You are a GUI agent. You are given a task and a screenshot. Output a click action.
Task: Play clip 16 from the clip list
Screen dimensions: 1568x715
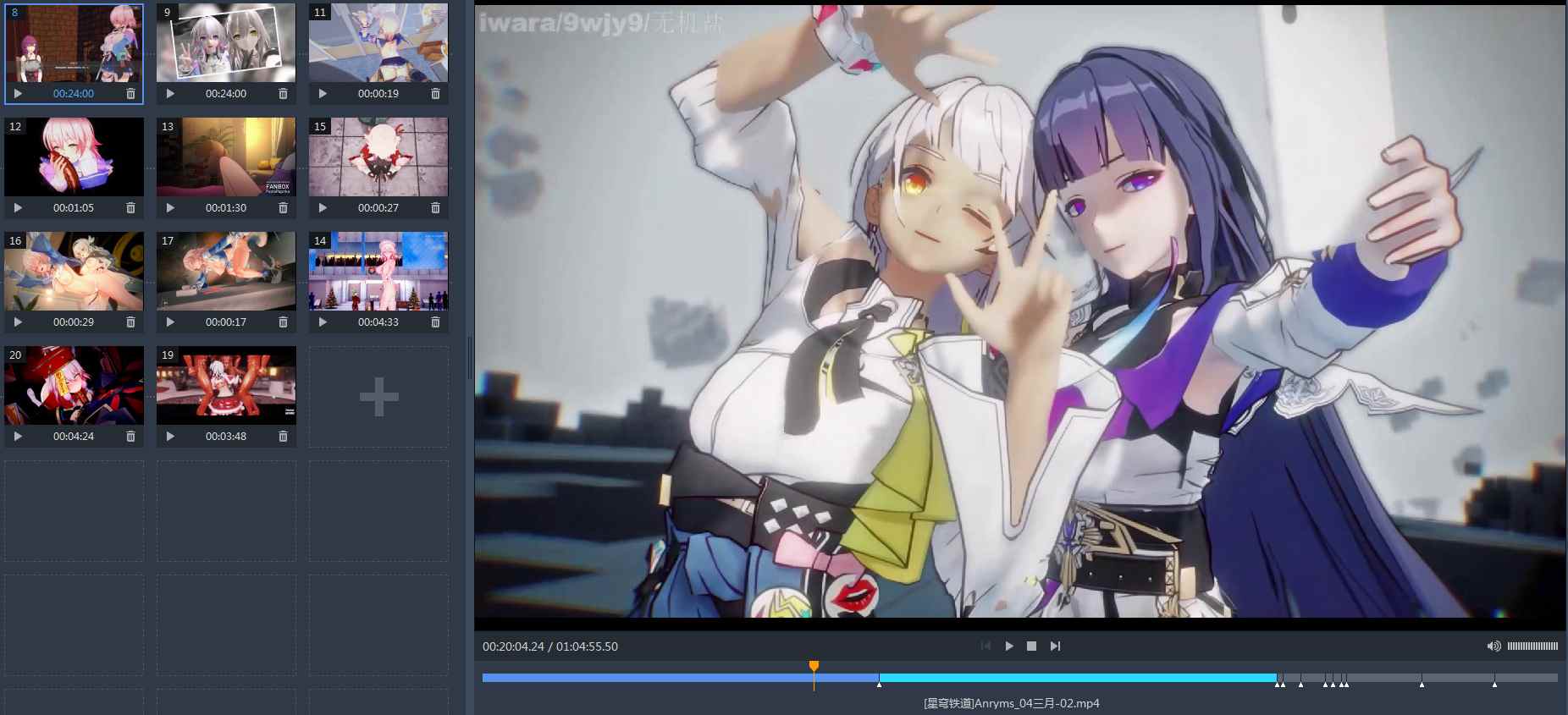[x=18, y=322]
